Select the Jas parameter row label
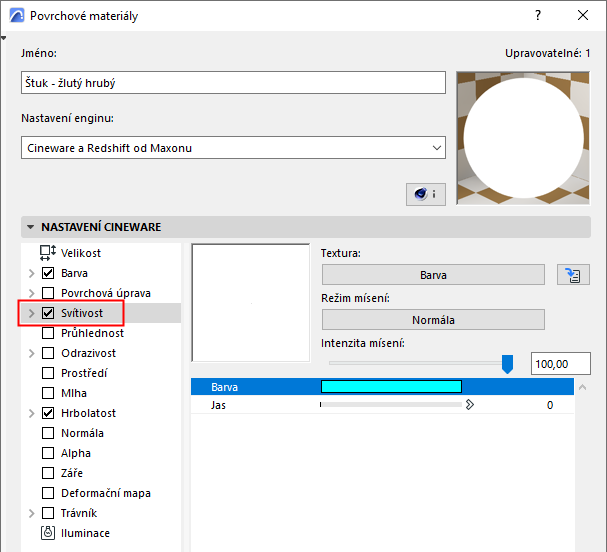The width and height of the screenshot is (607, 552). (218, 405)
